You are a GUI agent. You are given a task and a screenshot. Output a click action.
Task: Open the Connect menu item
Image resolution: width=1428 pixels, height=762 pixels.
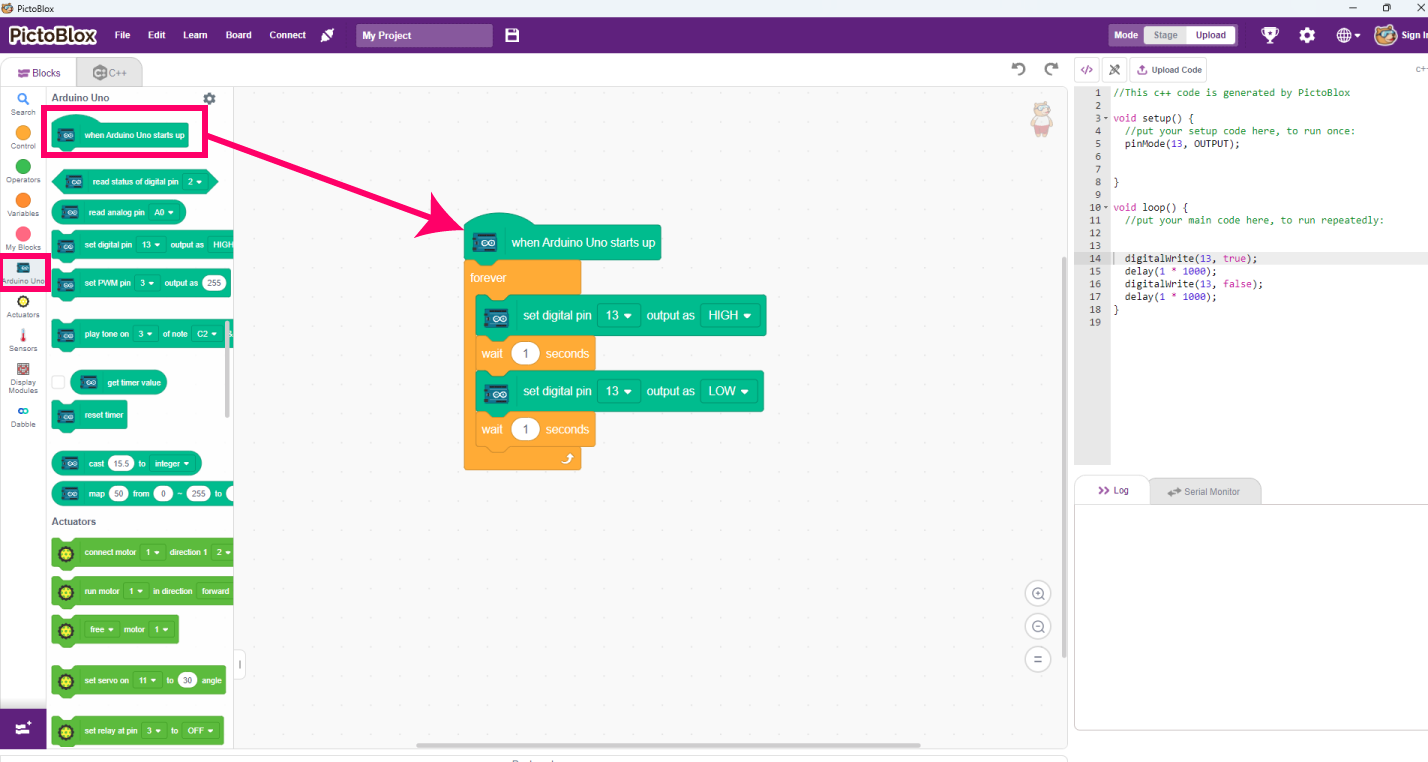click(287, 35)
